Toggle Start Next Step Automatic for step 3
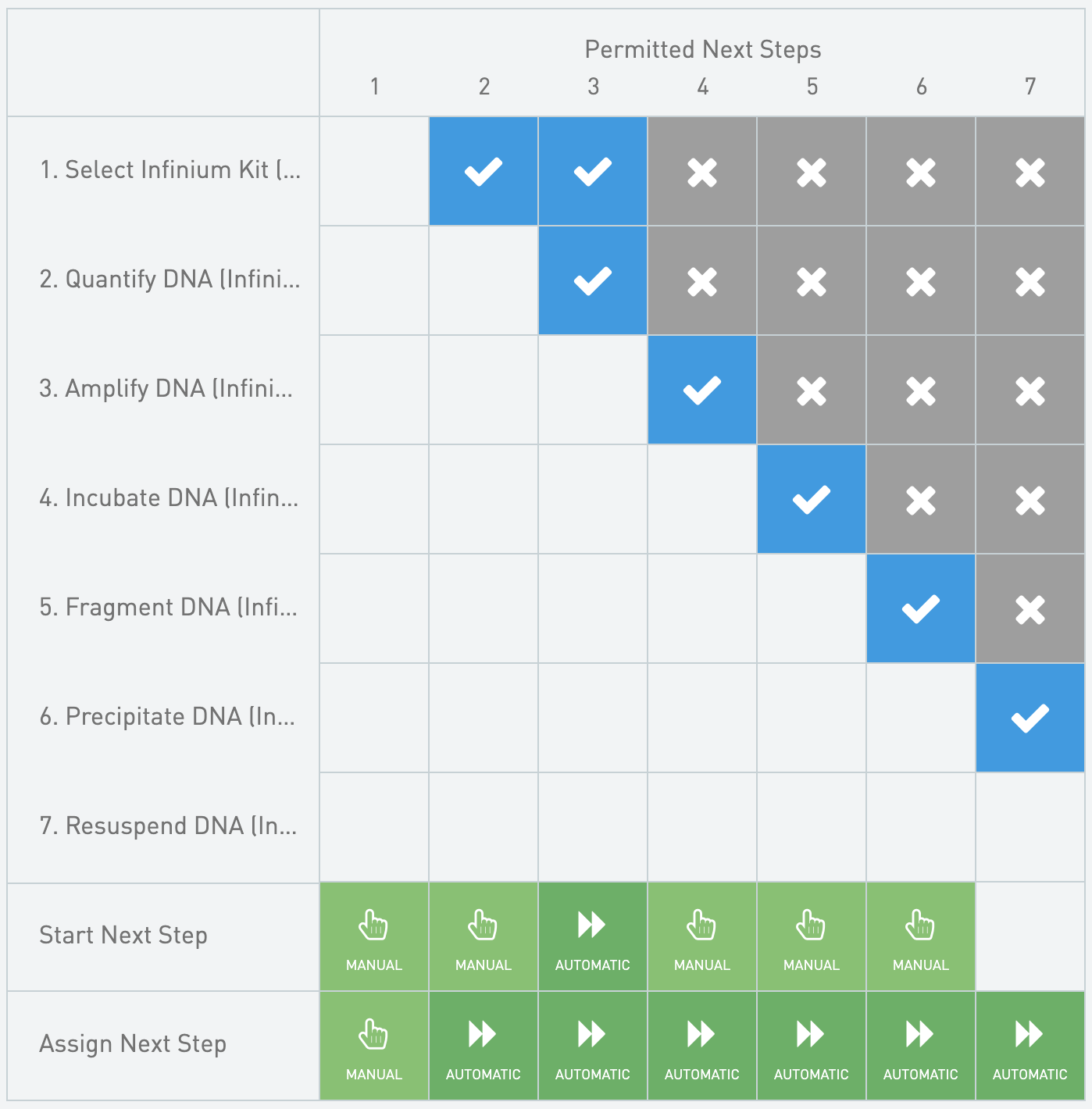The height and width of the screenshot is (1109, 1092). click(x=593, y=937)
